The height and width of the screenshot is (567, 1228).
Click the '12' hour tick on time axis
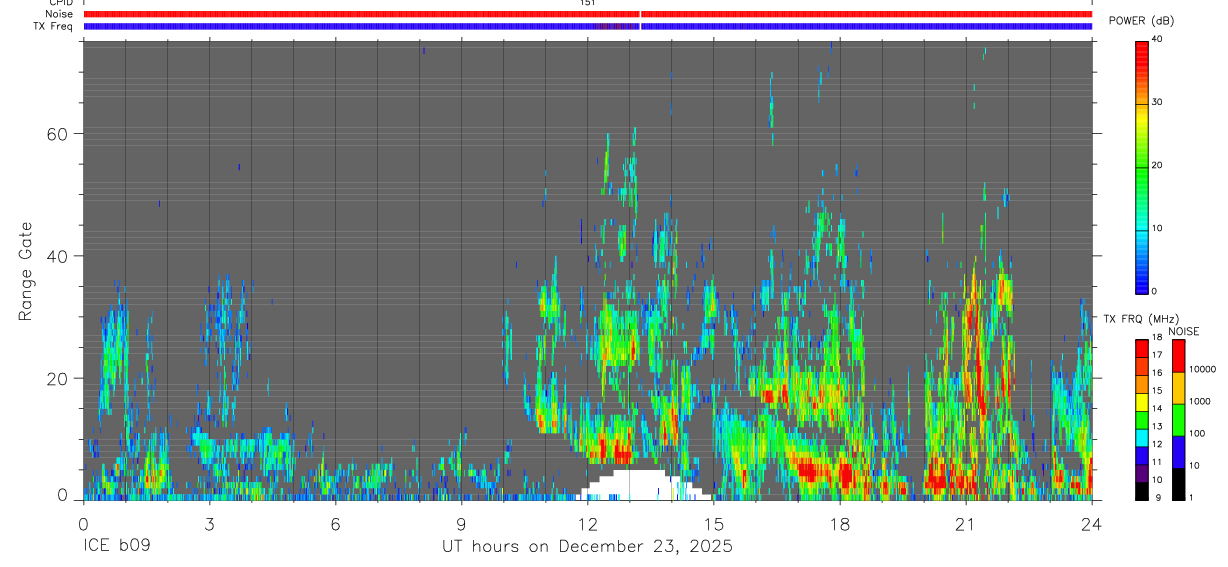[587, 523]
